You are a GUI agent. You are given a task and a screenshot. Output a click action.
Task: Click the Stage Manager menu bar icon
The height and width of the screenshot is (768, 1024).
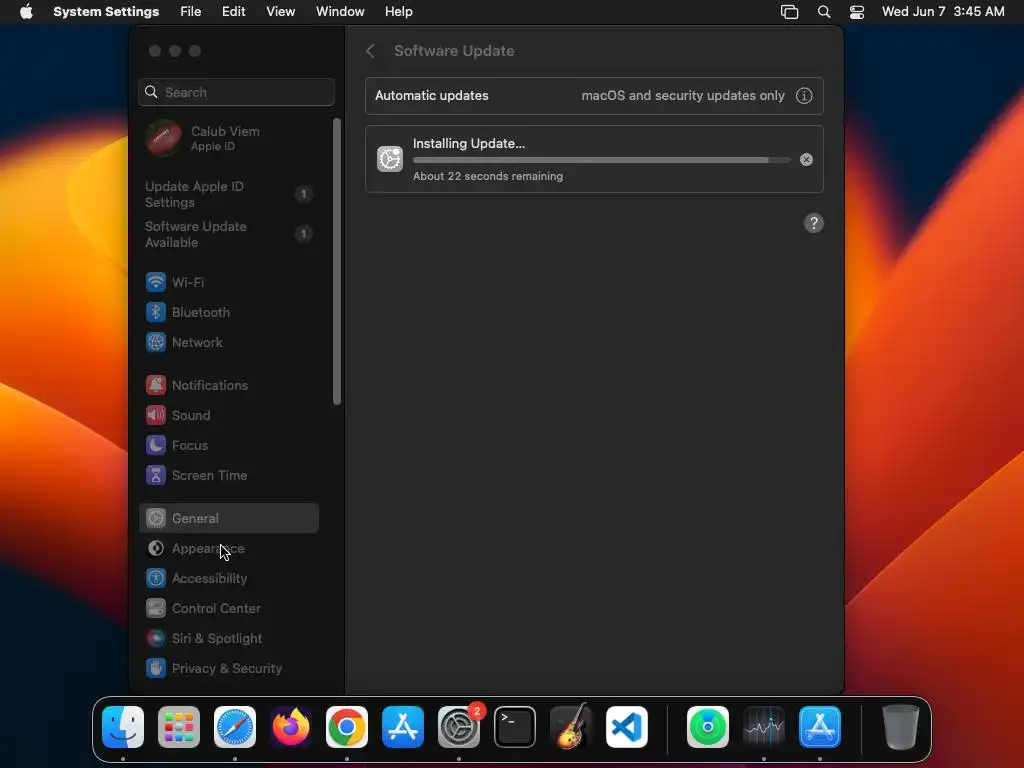(790, 12)
